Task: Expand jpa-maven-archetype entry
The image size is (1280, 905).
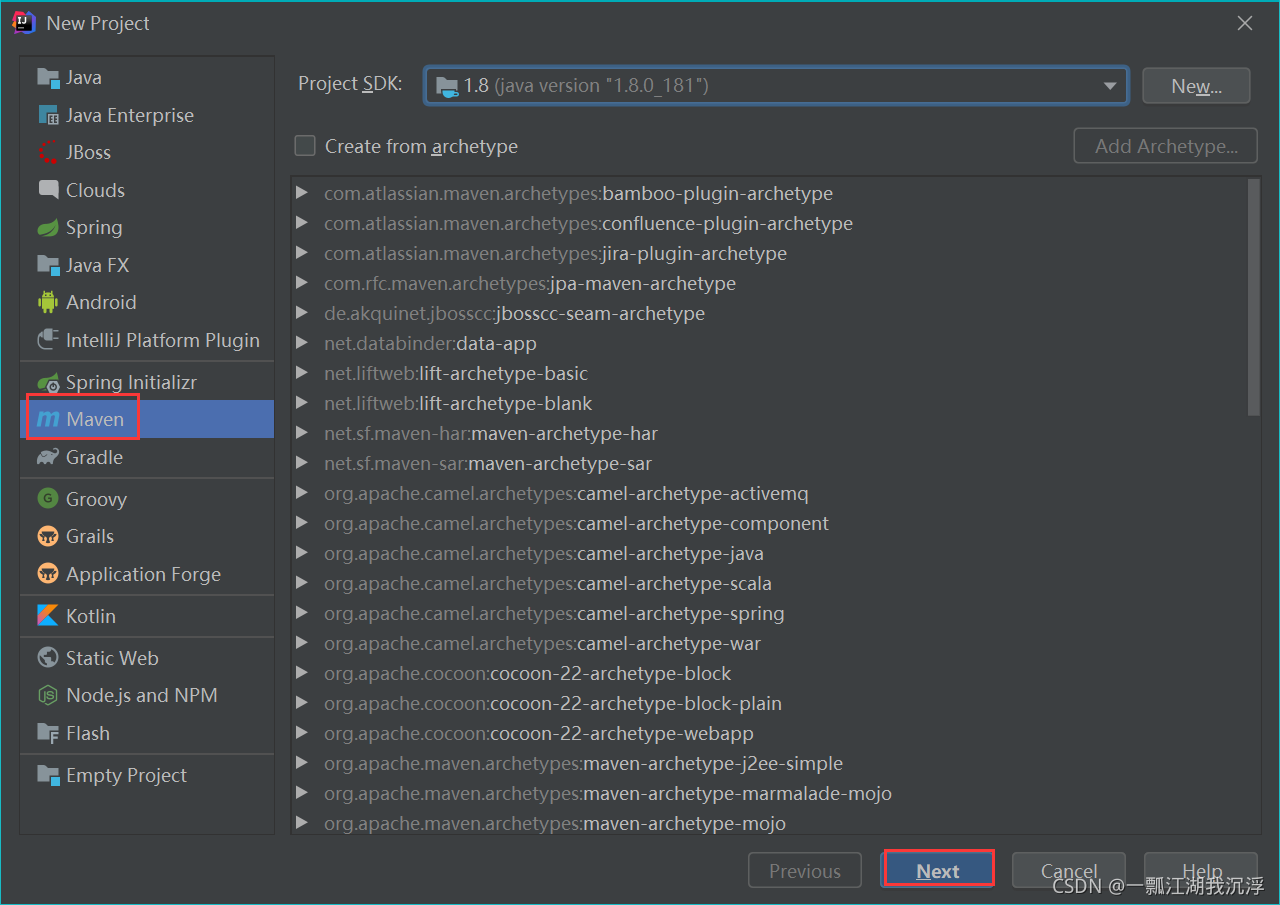Action: 302,283
